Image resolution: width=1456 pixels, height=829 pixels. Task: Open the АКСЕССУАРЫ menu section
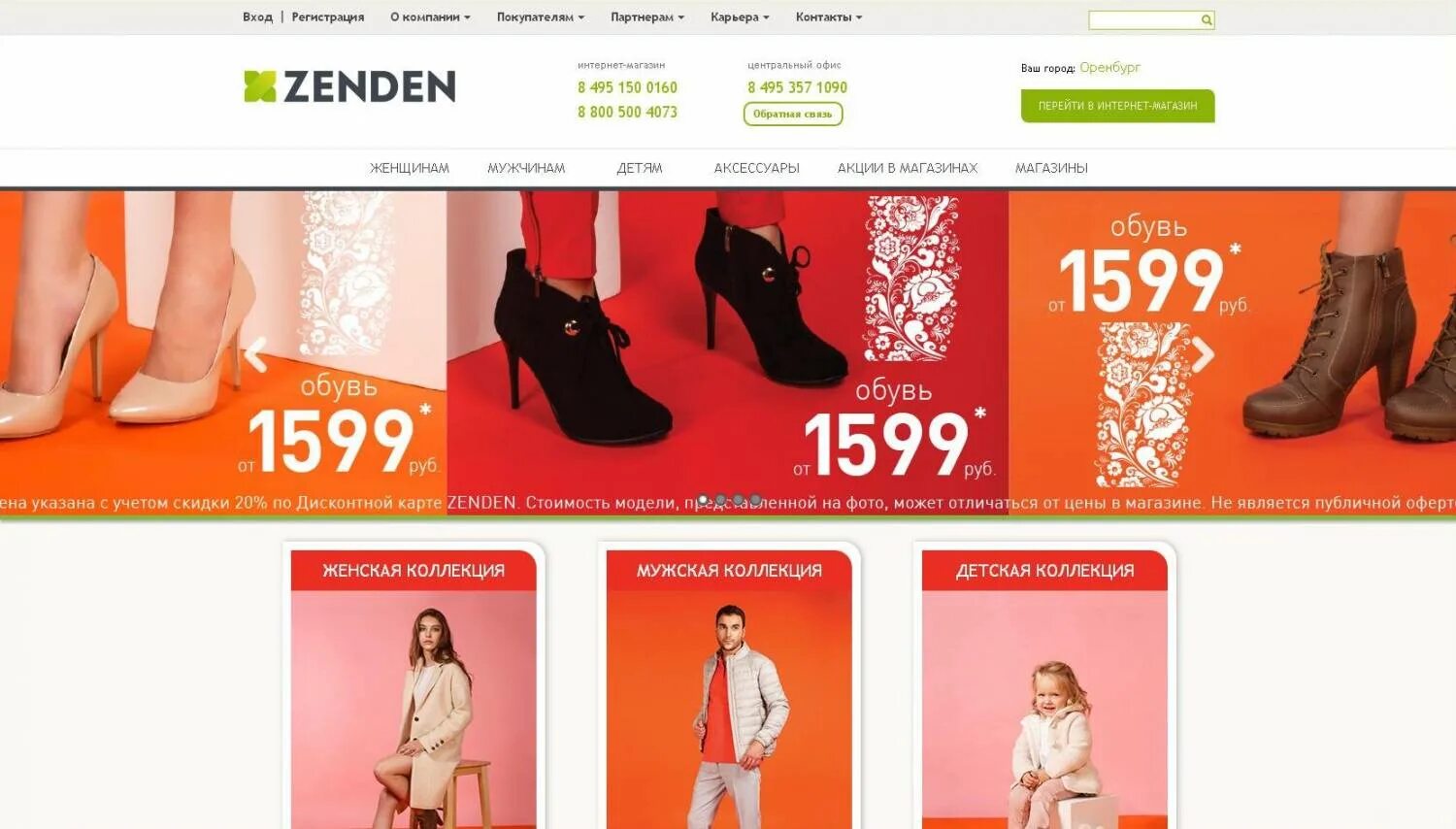tap(757, 168)
